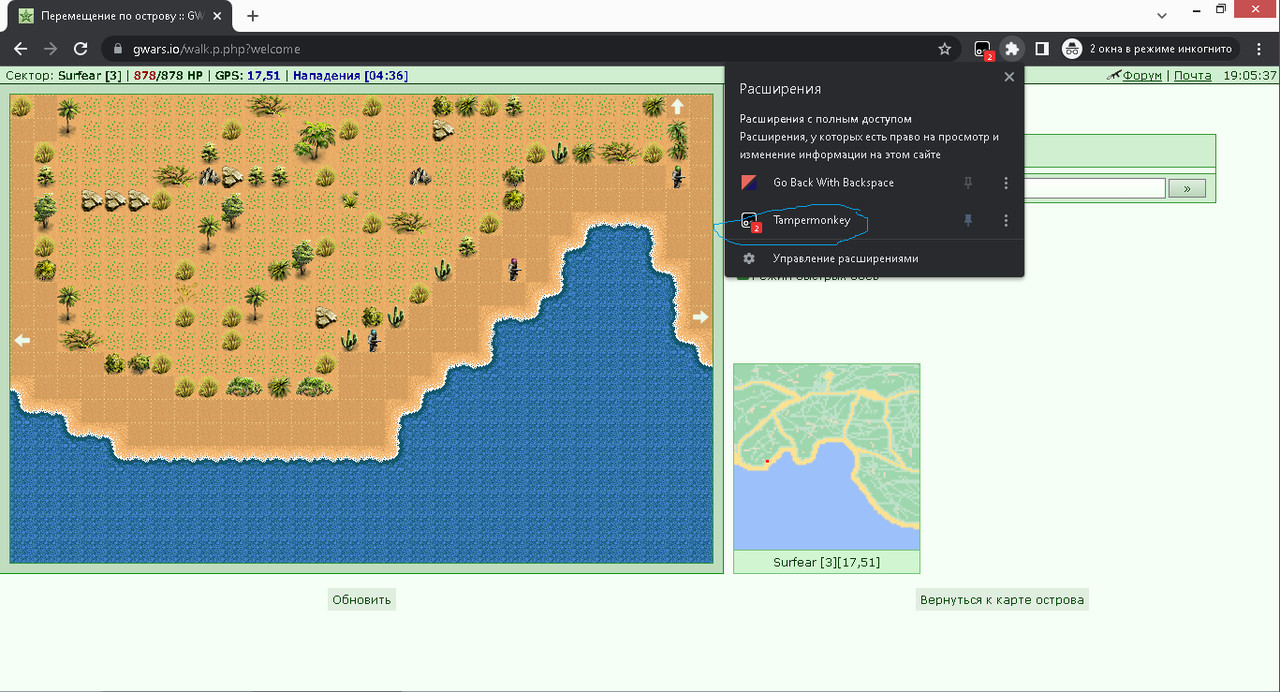Image resolution: width=1280 pixels, height=692 pixels.
Task: Open the Форум link
Action: pyautogui.click(x=1142, y=75)
